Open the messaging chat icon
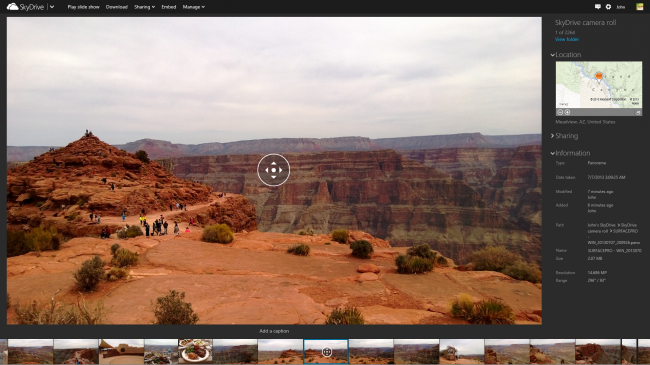The width and height of the screenshot is (650, 365). 597,7
